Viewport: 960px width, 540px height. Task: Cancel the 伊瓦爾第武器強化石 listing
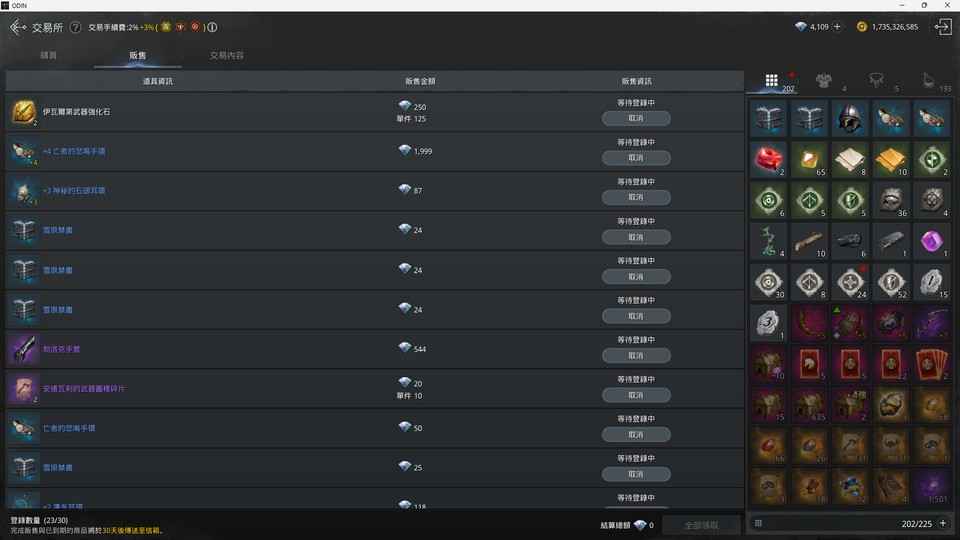(636, 118)
